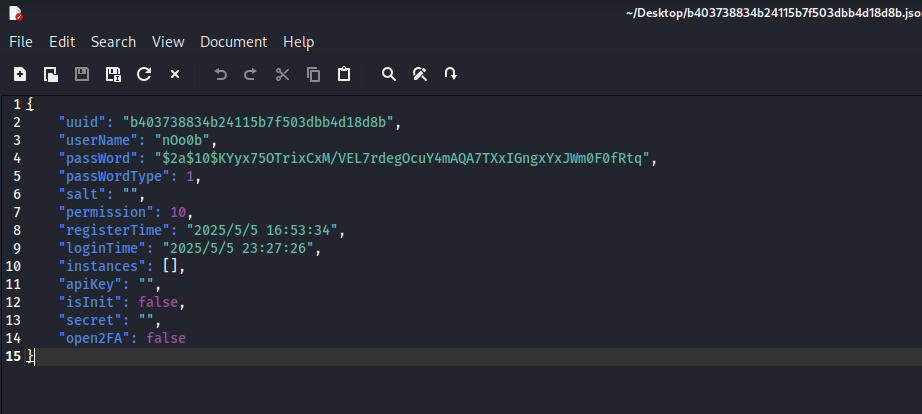
Task: Open the Edit menu
Action: (62, 42)
